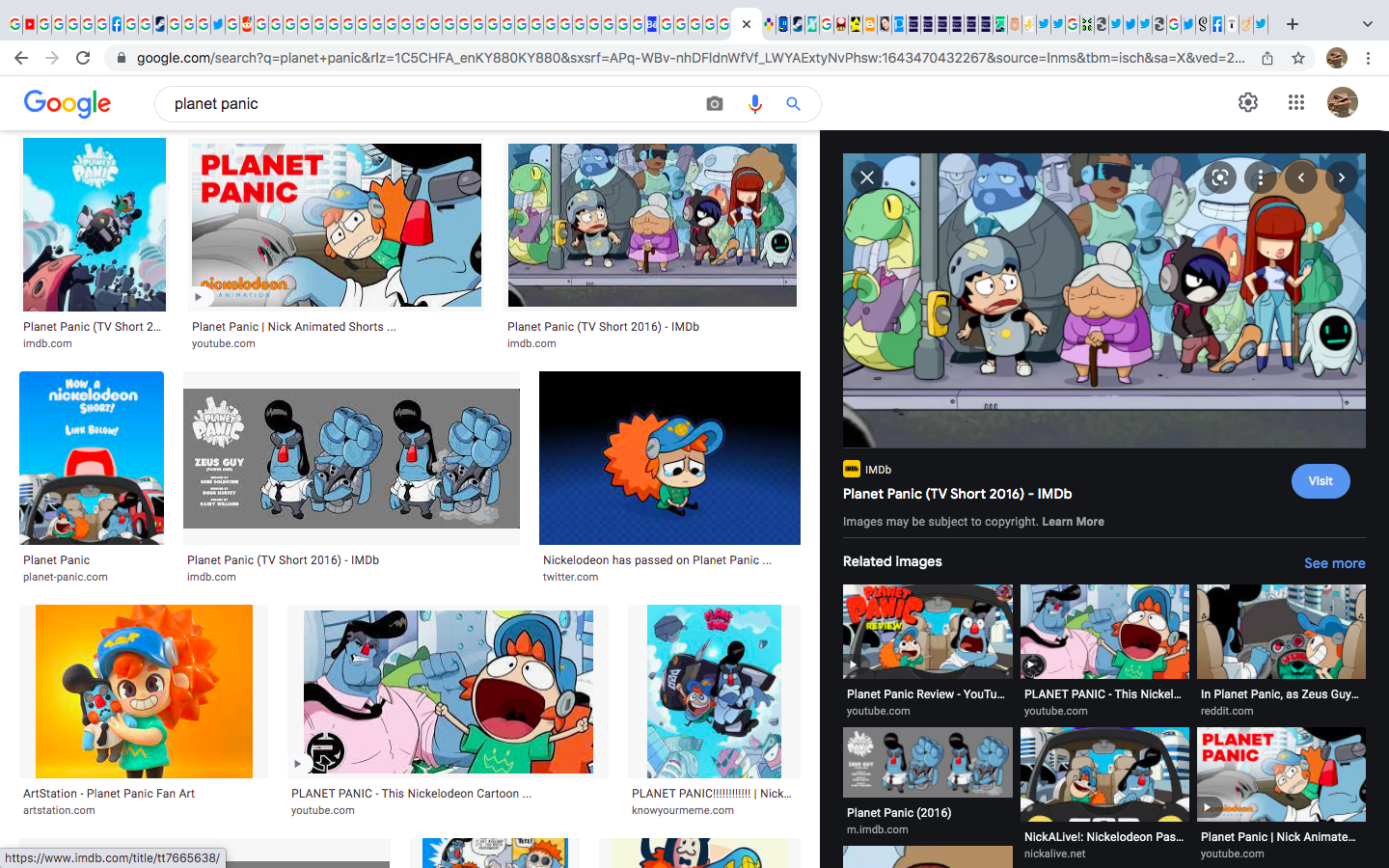
Task: Open the knowyourmeme.com result thumbnail
Action: [714, 692]
